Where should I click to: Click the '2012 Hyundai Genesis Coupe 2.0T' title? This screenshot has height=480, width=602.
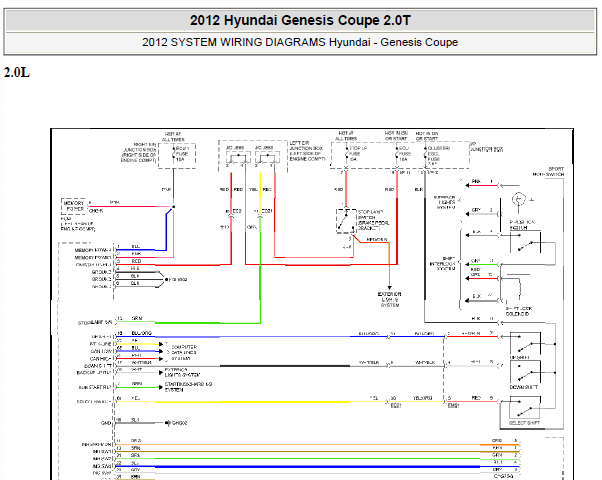point(300,20)
